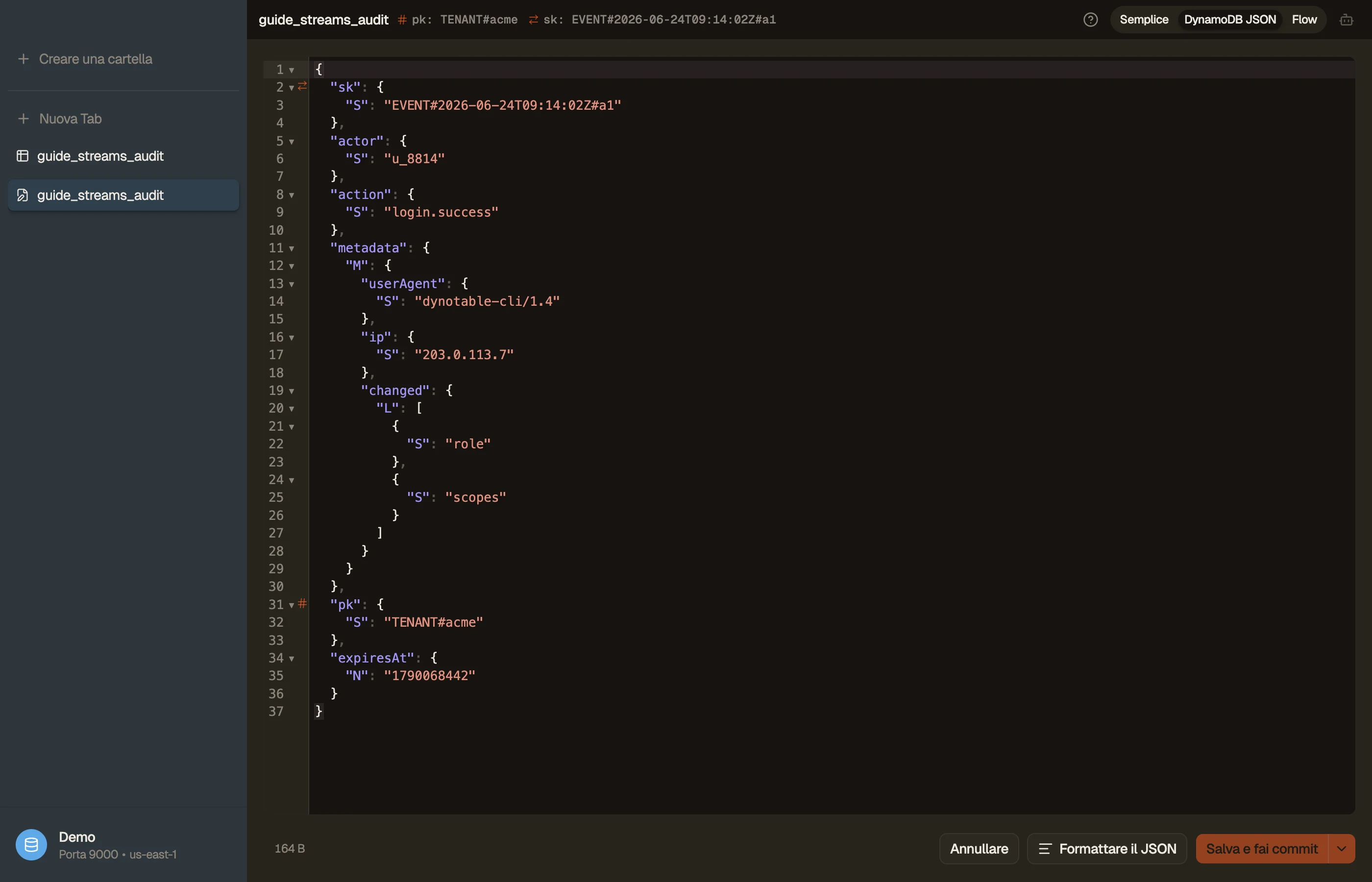
Task: Click line number 37 in the gutter
Action: pos(276,712)
